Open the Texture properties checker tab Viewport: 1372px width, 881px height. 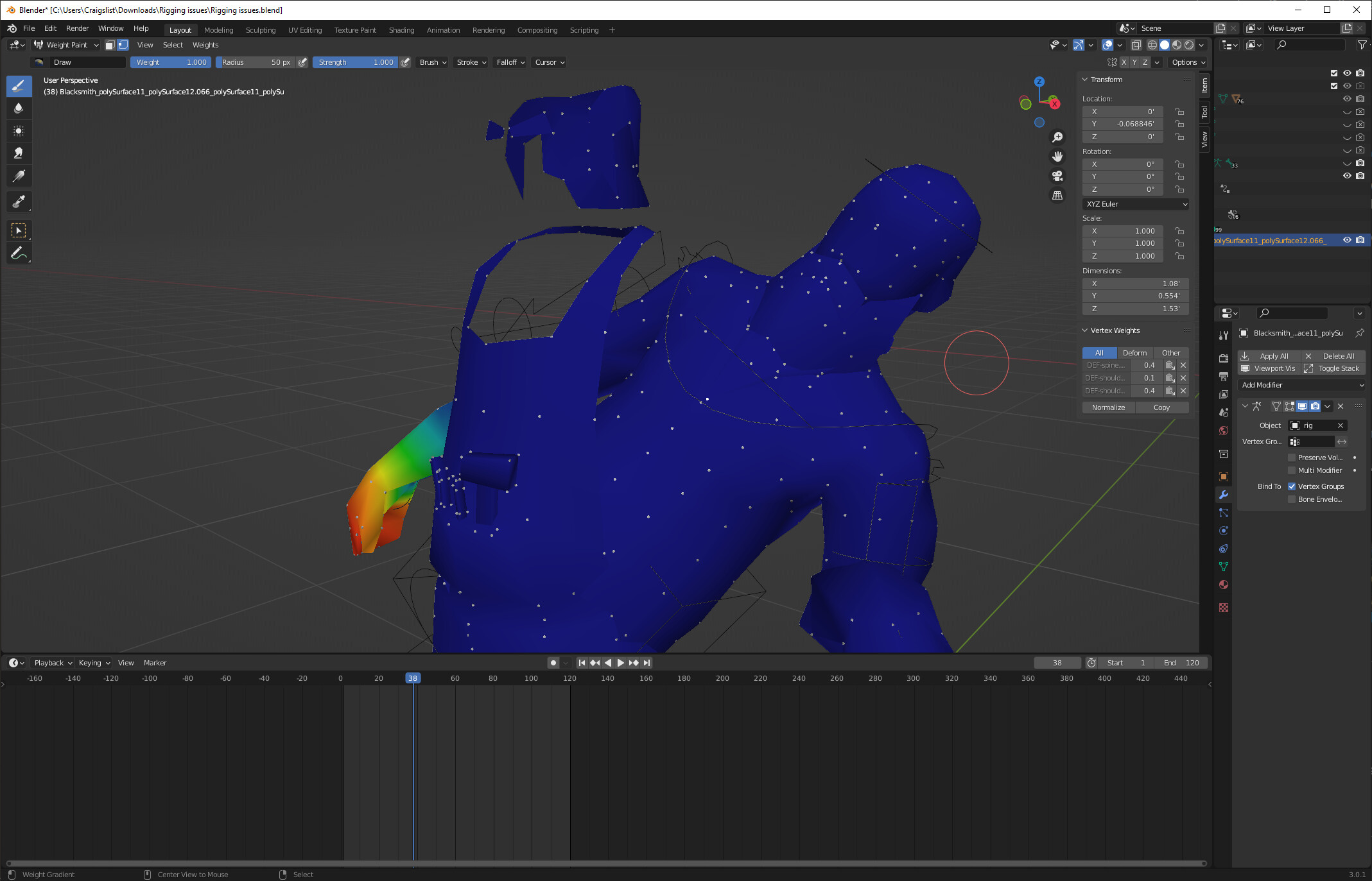pos(1224,607)
